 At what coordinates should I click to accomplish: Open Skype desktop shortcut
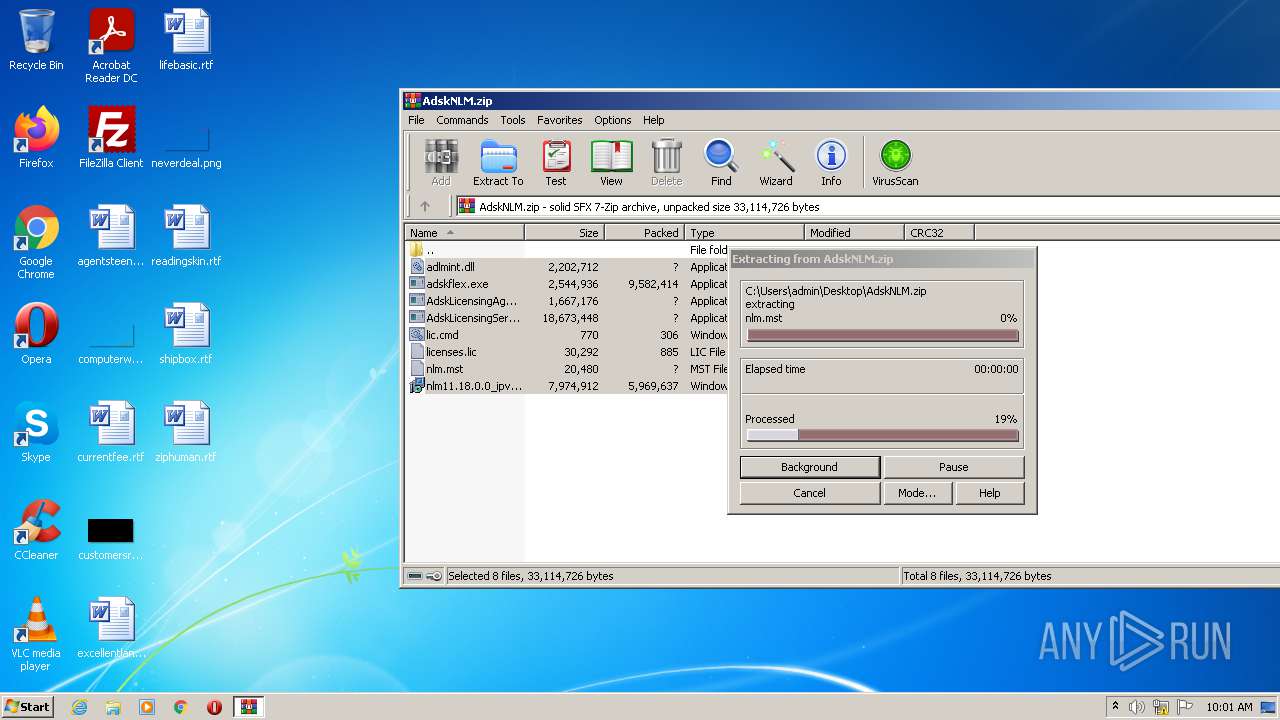pos(36,432)
